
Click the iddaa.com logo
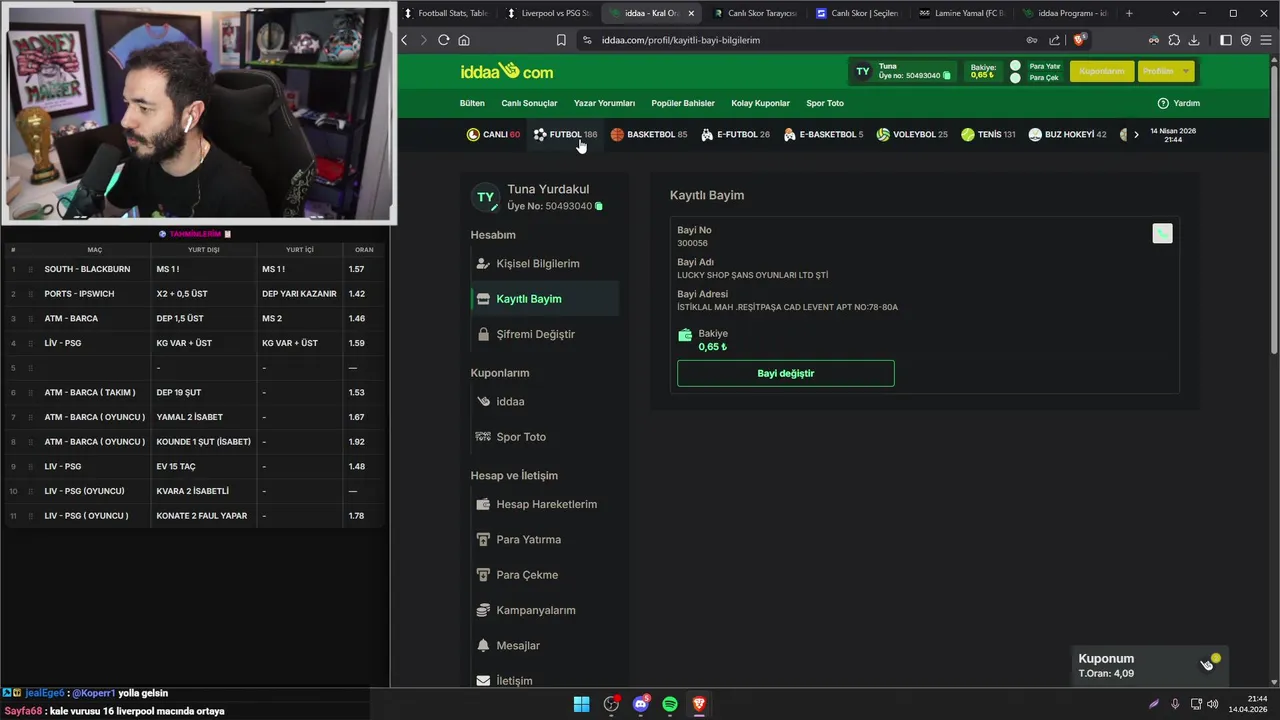506,71
